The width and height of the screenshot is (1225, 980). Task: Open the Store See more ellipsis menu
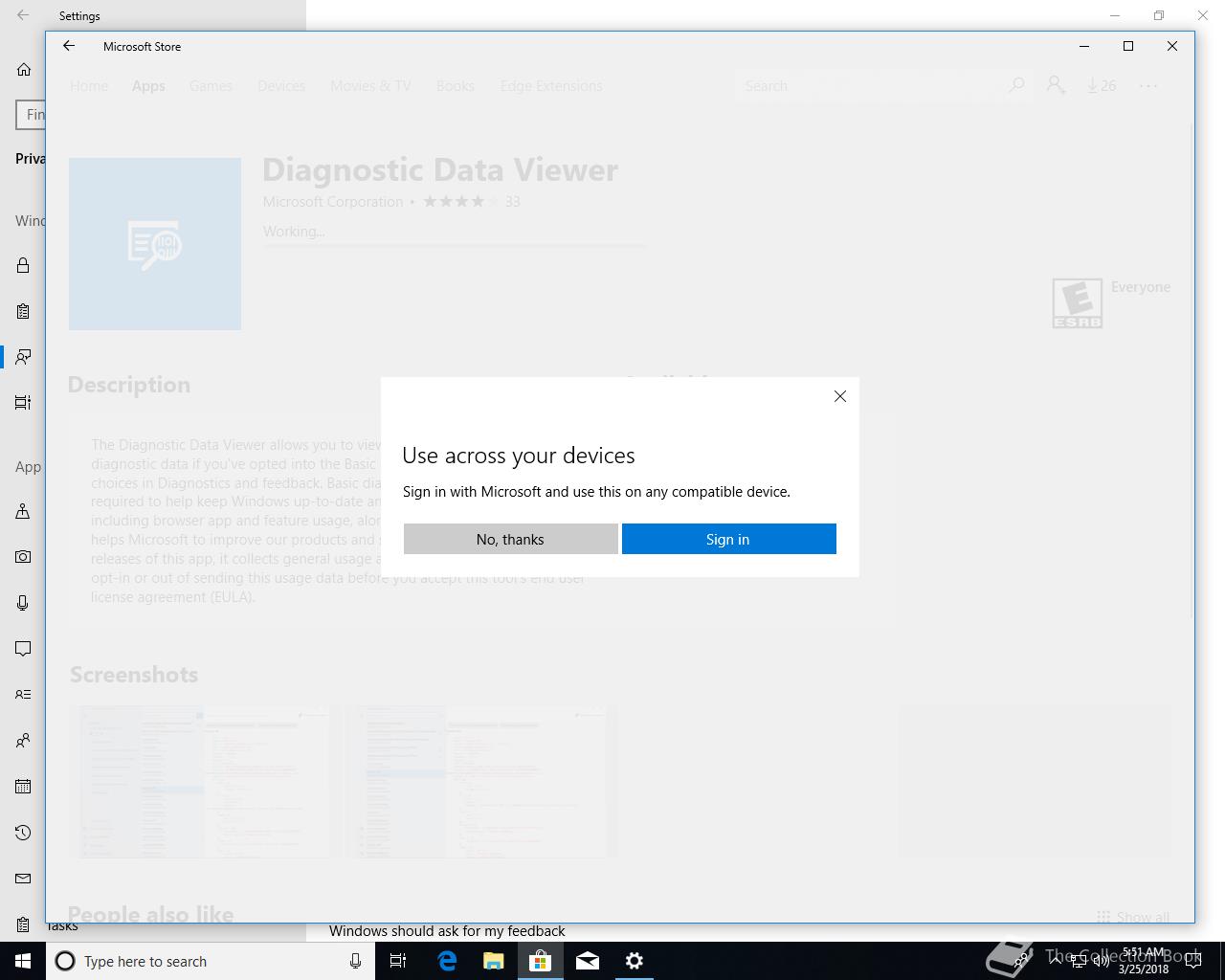click(x=1148, y=86)
